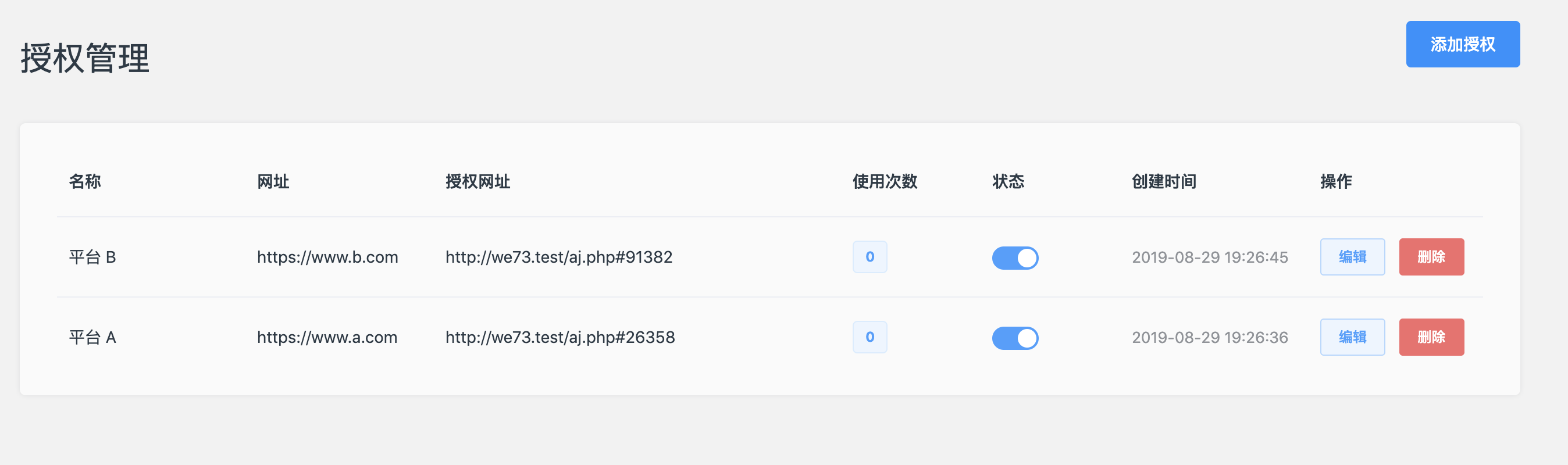1568x465 pixels.
Task: Edit the 平台 B authorization
Action: [x=1352, y=257]
